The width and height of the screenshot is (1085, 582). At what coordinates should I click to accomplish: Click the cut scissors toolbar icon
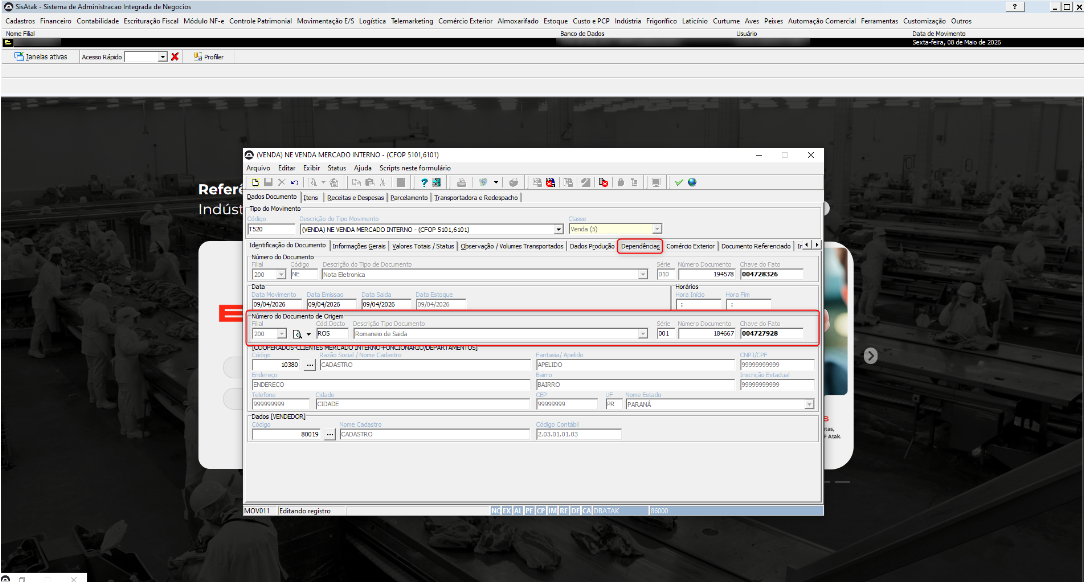[x=382, y=183]
